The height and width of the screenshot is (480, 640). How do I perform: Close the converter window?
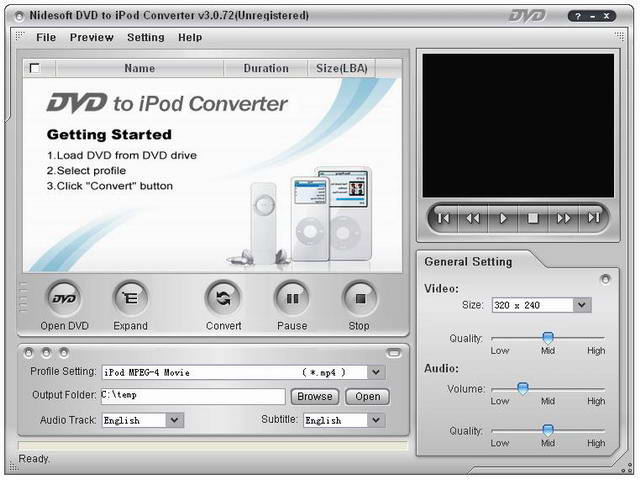pyautogui.click(x=607, y=16)
